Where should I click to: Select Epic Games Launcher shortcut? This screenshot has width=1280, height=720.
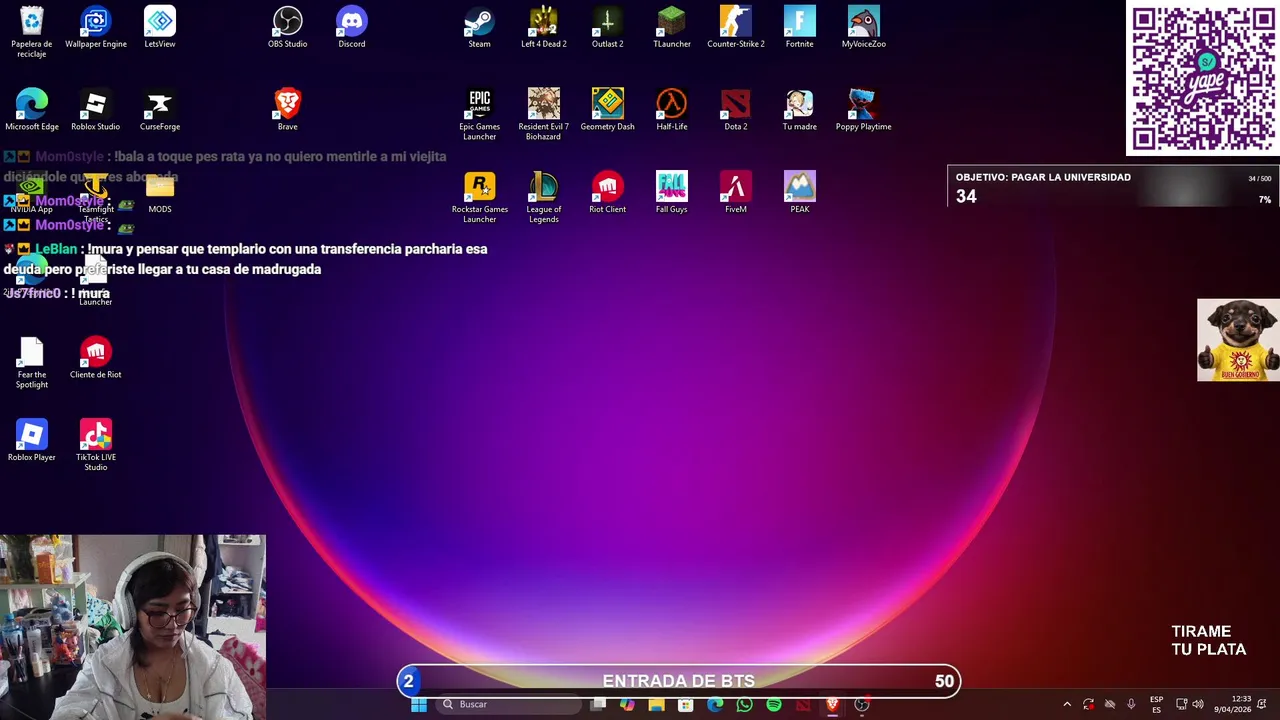click(480, 115)
